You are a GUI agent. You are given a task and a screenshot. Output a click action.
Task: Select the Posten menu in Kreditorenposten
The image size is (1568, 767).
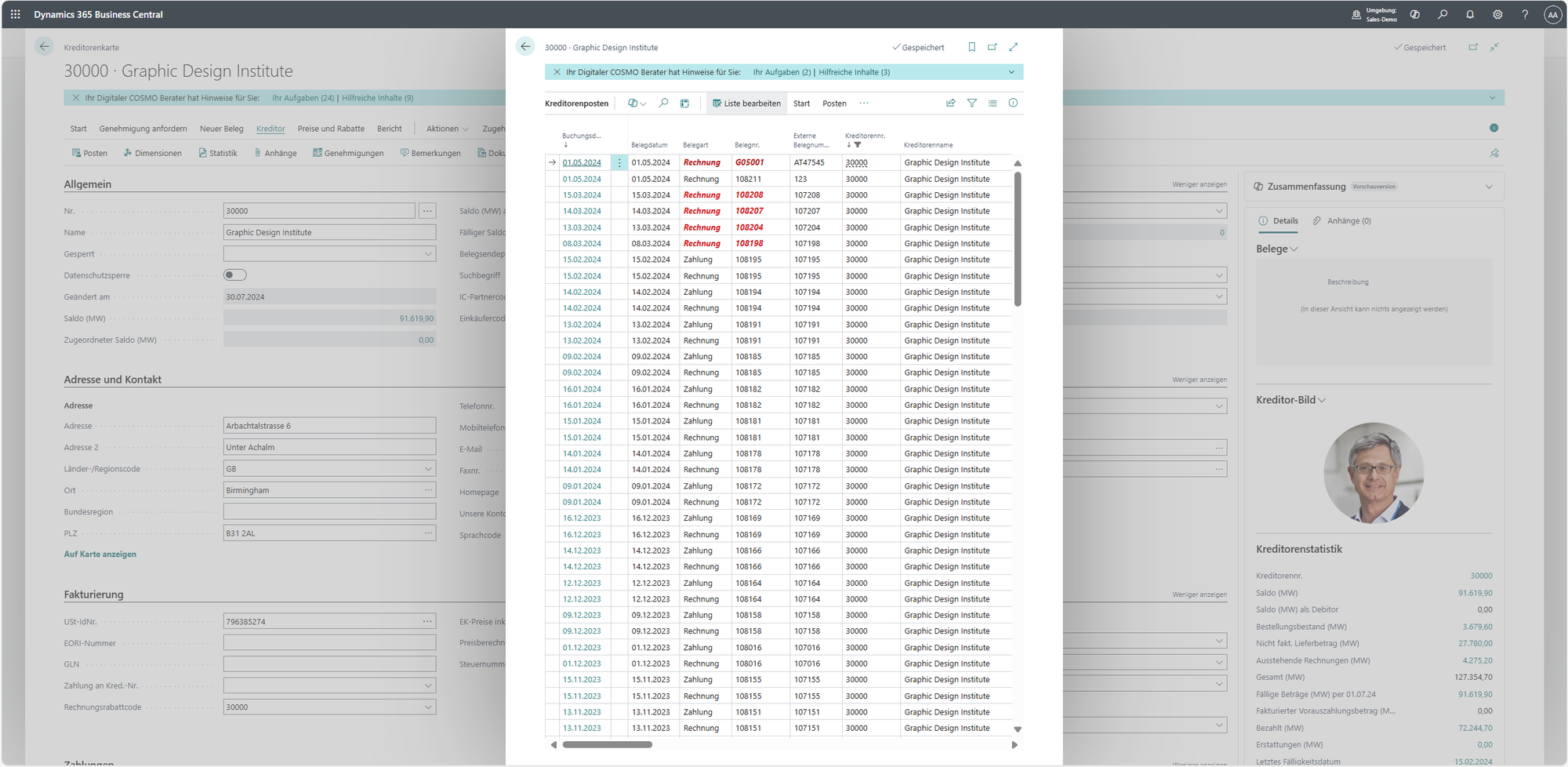[x=833, y=104]
